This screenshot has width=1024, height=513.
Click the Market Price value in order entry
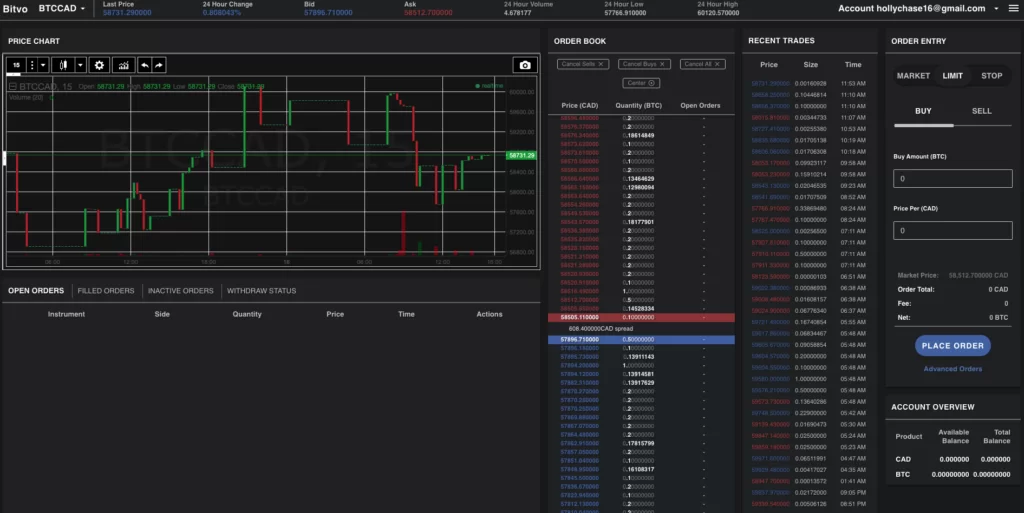[x=978, y=275]
